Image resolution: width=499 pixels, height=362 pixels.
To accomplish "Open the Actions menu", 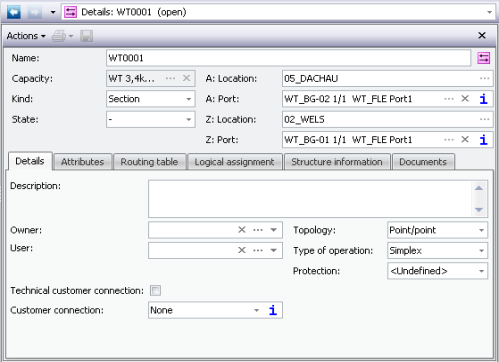I will pyautogui.click(x=26, y=36).
